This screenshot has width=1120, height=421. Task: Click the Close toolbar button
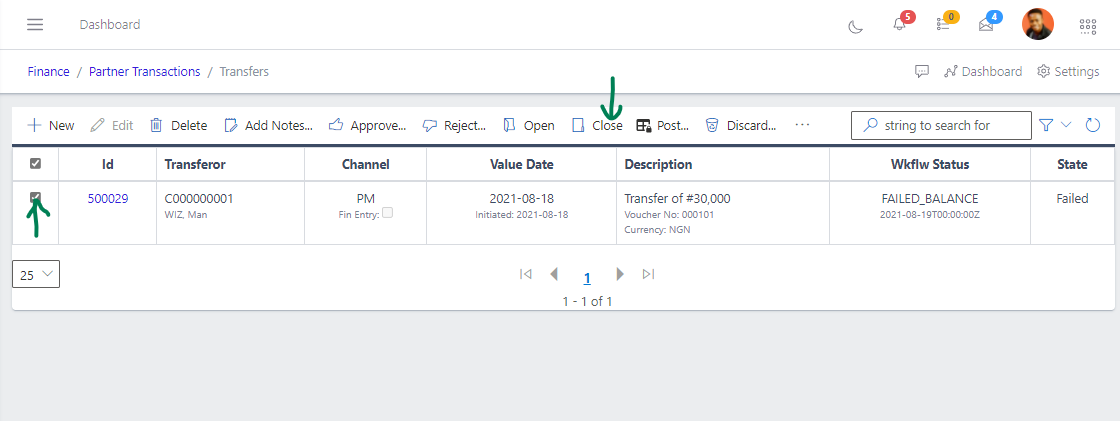597,125
